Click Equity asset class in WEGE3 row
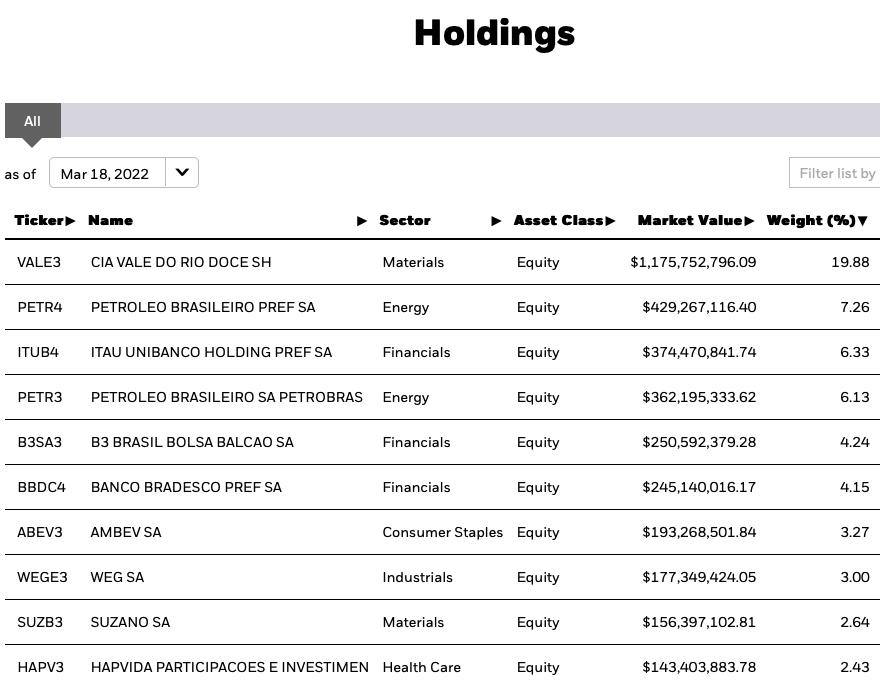 pos(538,578)
